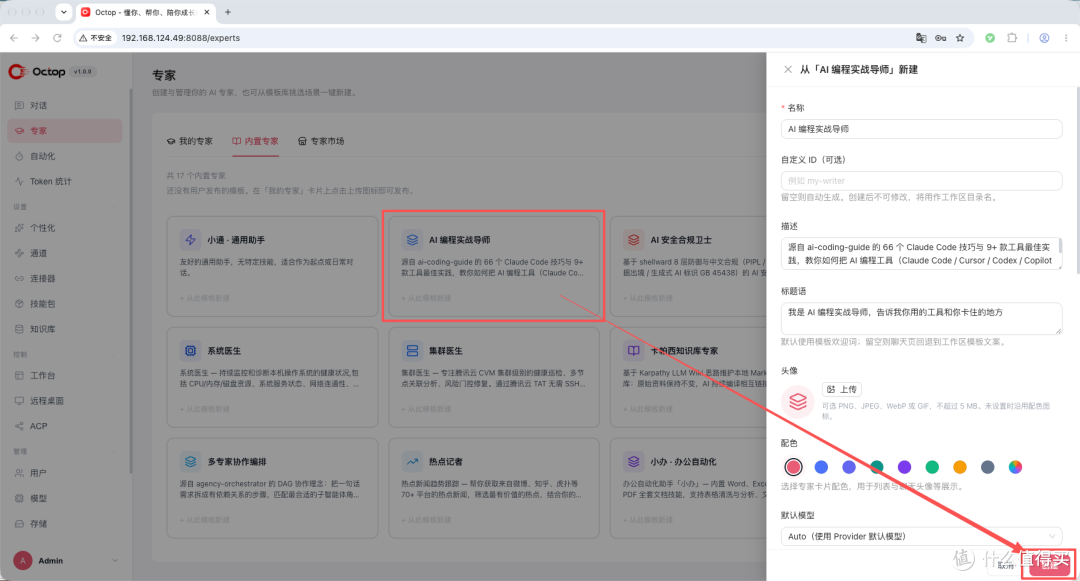
Task: Click the expert avatar preview image
Action: coord(798,401)
